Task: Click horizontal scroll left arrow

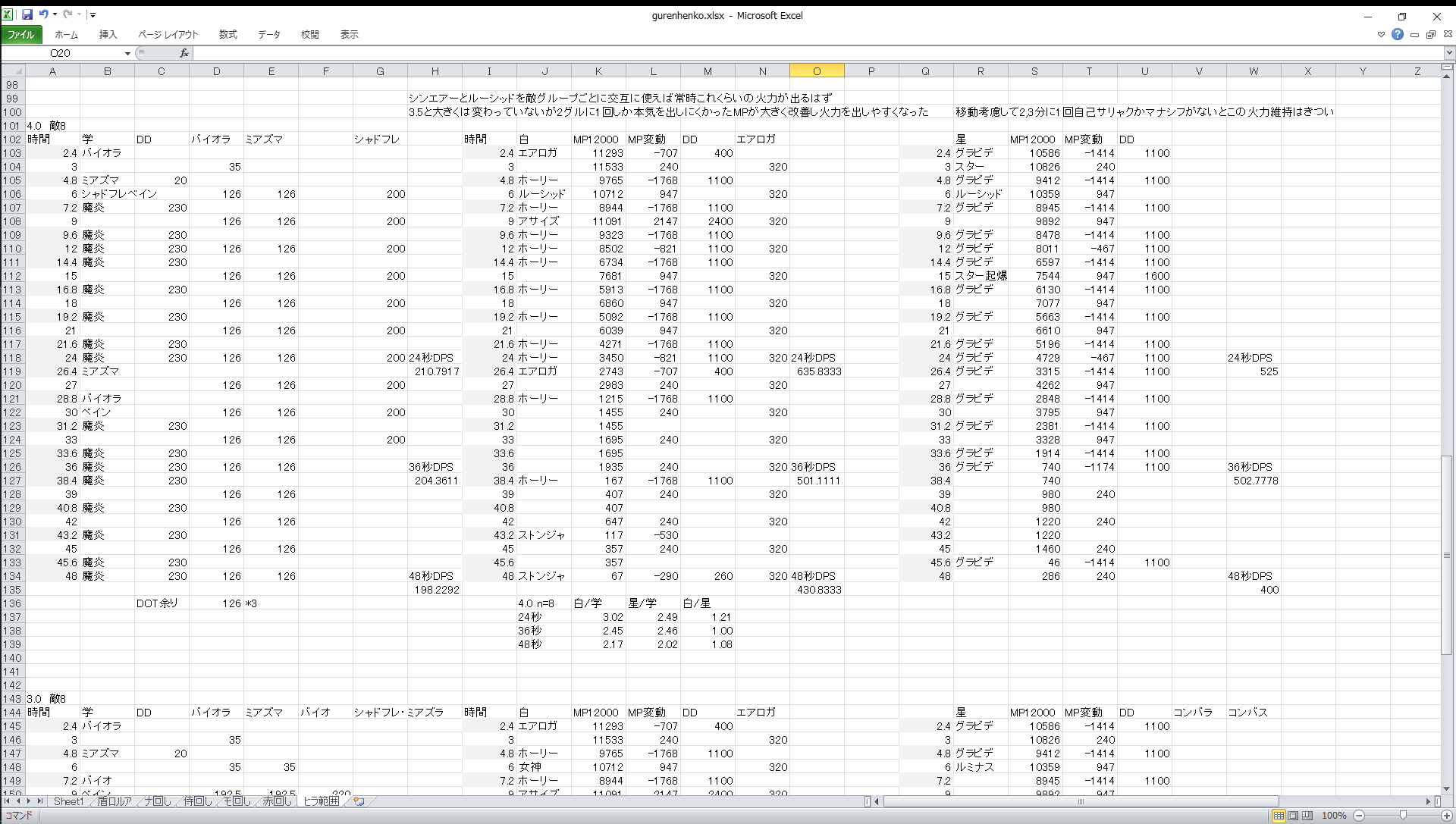Action: [x=877, y=801]
